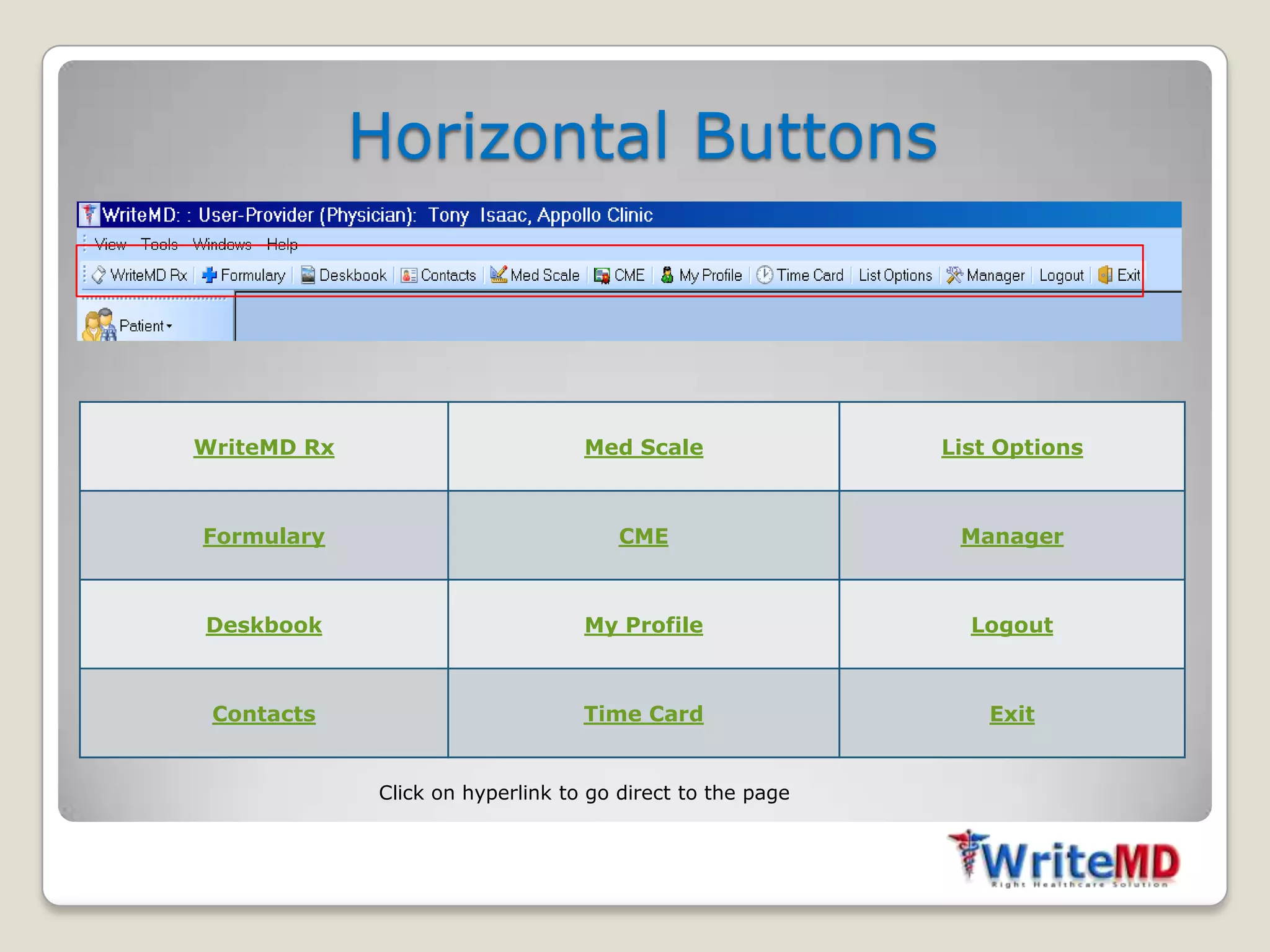Click the WriteMD Rx toolbar pill icon
This screenshot has height=952, width=1270.
click(99, 275)
